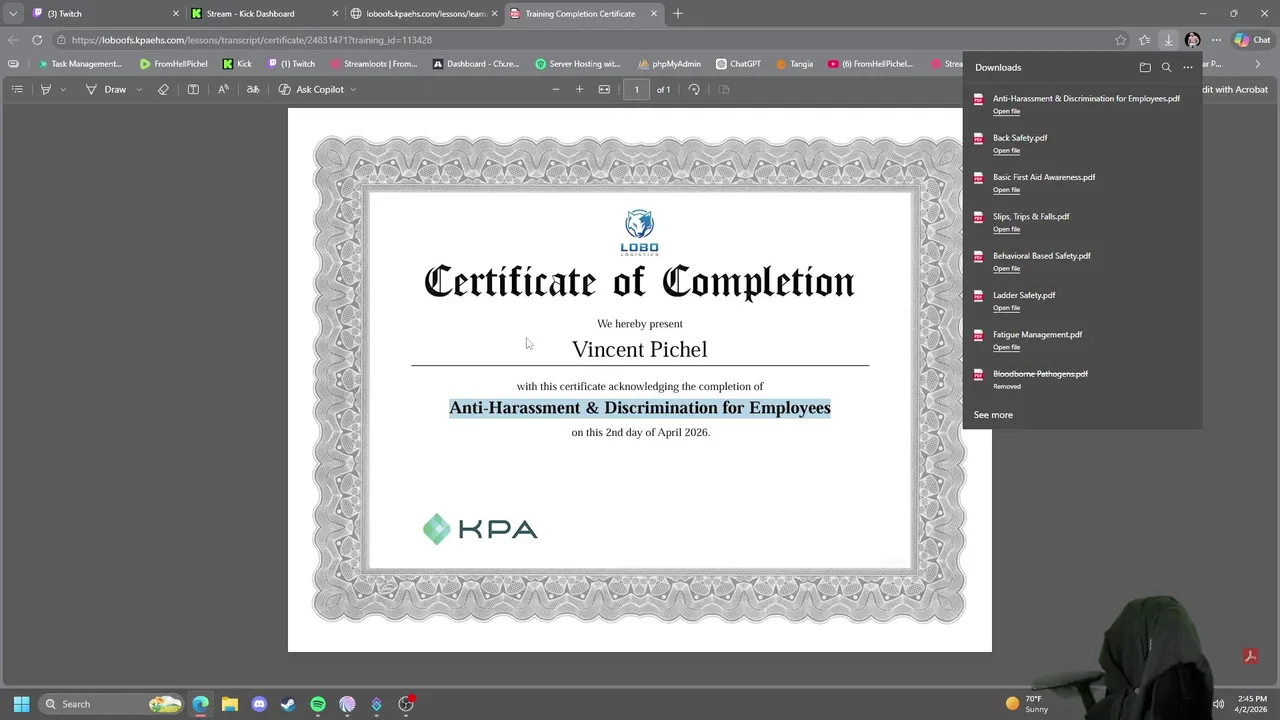The image size is (1280, 720).
Task: Click the taskbar Search box
Action: (x=112, y=704)
